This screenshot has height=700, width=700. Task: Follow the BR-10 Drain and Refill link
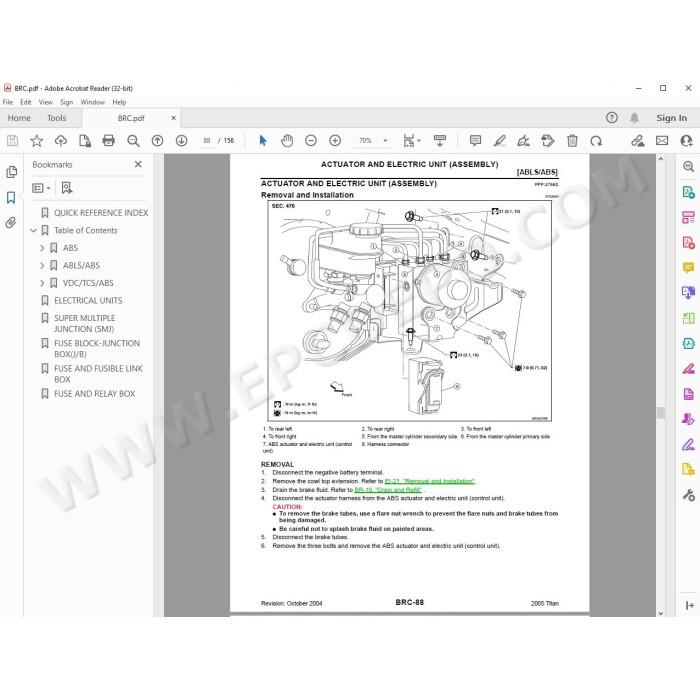pyautogui.click(x=388, y=490)
